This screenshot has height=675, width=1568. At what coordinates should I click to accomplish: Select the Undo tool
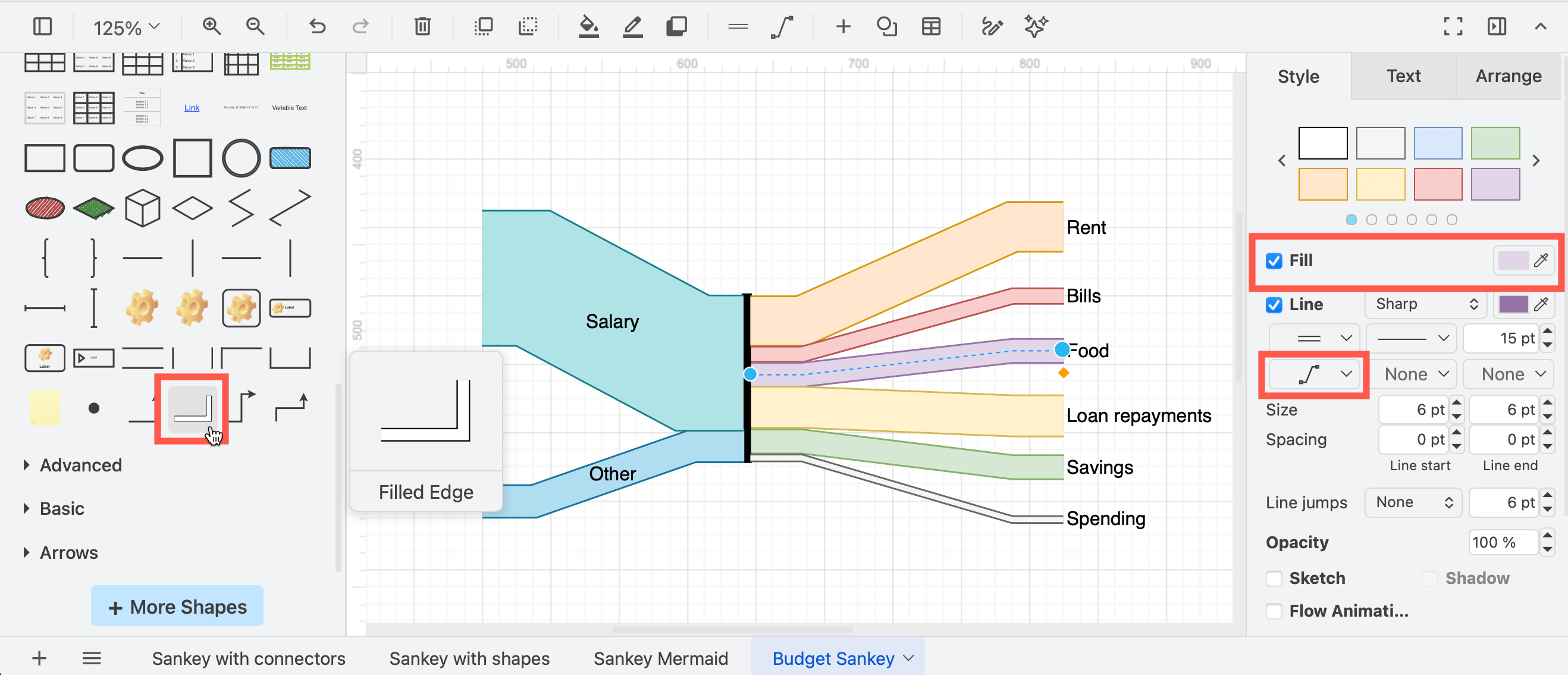316,26
